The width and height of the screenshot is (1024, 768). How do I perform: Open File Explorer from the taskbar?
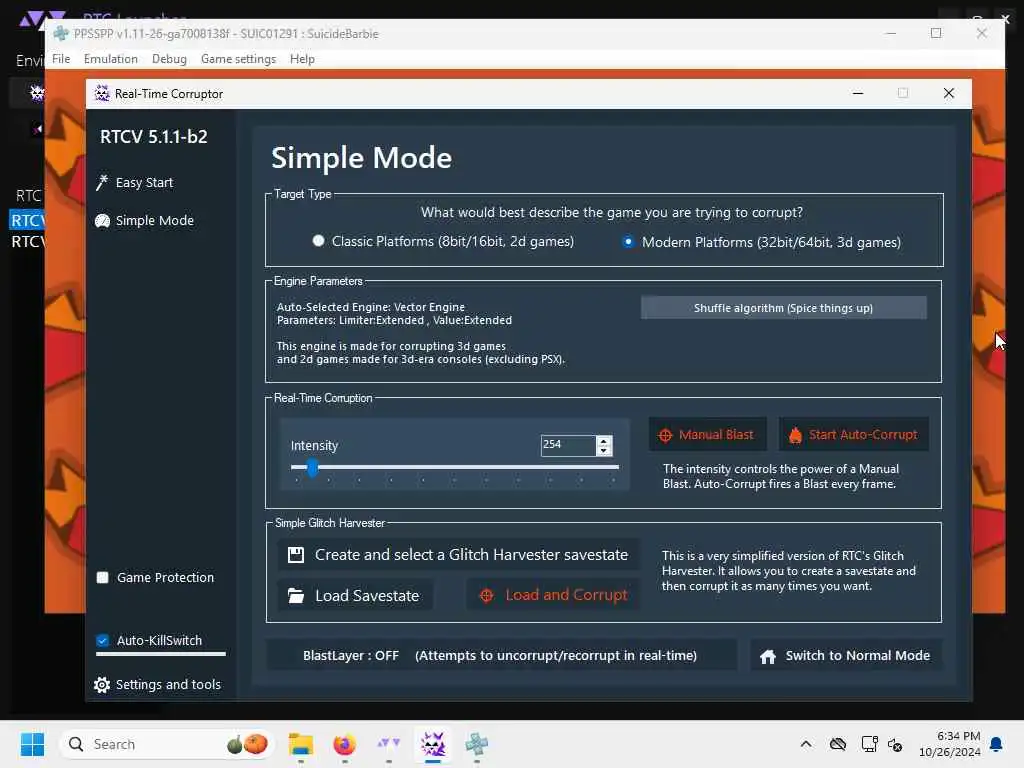point(300,744)
